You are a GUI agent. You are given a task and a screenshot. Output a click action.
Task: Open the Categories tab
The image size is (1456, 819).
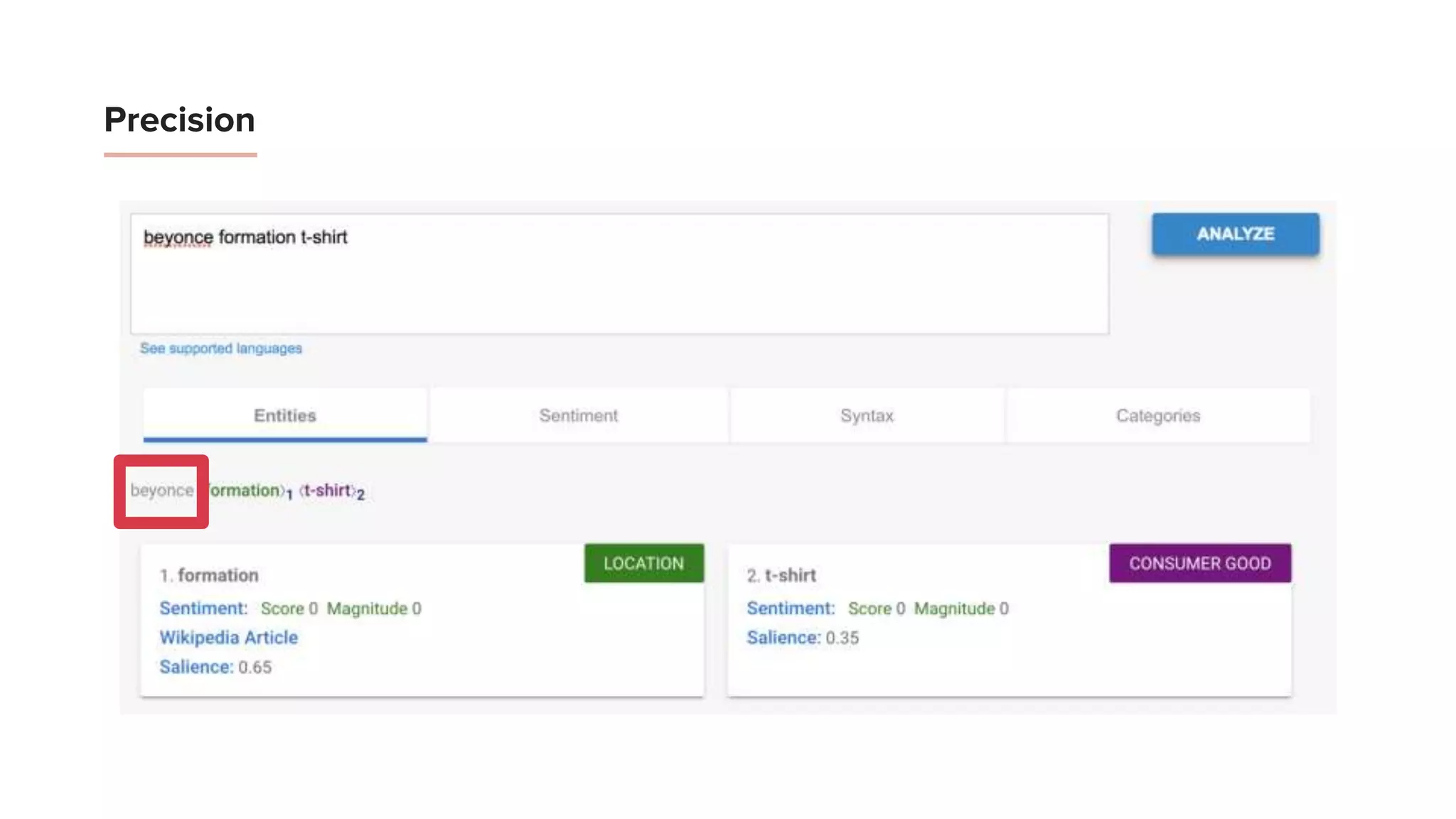1157,415
